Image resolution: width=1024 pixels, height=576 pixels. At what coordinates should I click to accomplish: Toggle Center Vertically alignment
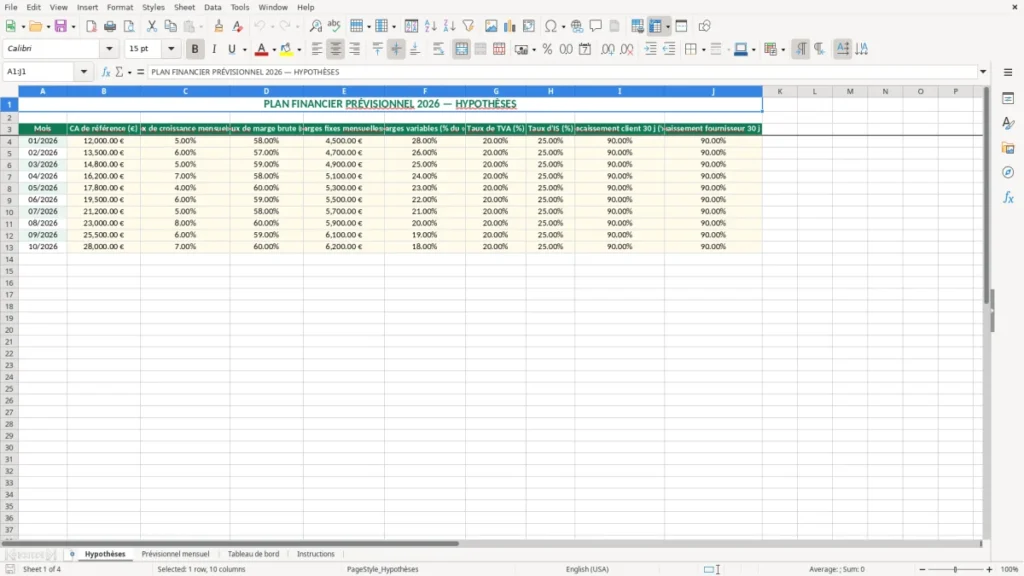pyautogui.click(x=396, y=49)
